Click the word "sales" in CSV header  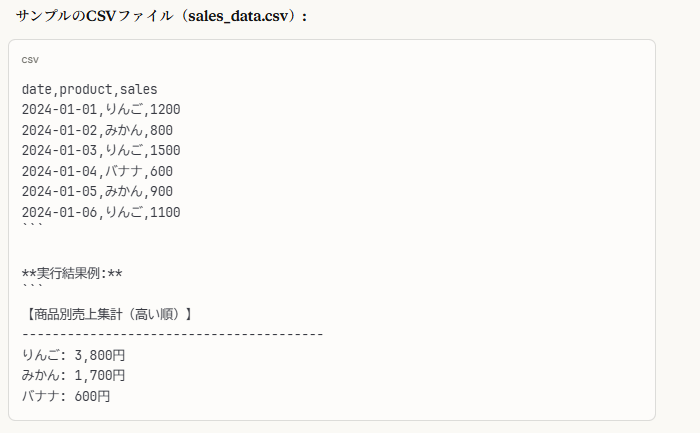(x=139, y=89)
